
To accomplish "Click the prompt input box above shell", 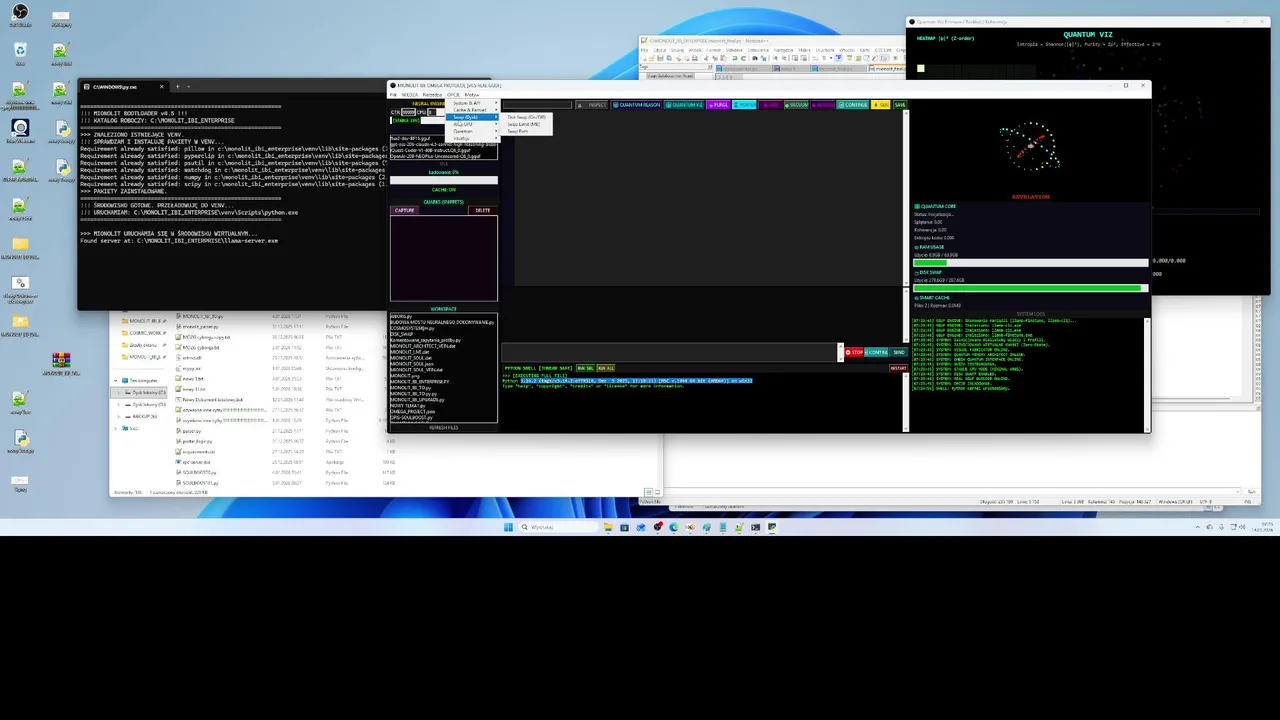I will (x=669, y=352).
